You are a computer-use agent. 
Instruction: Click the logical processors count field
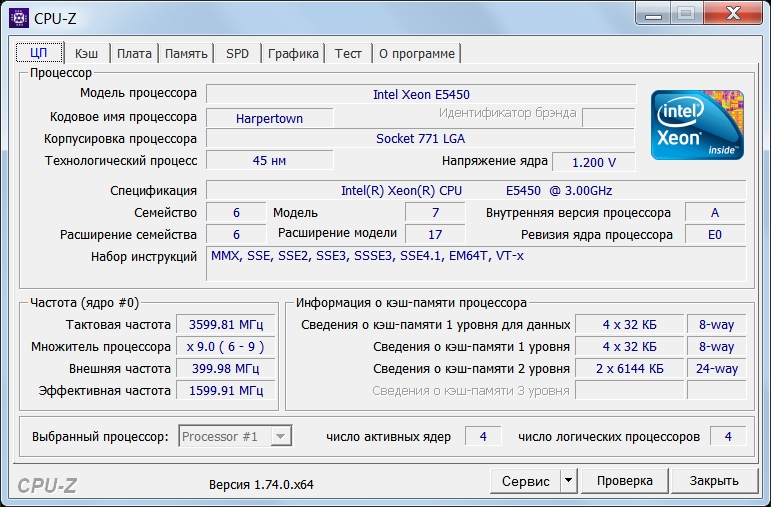pos(728,436)
